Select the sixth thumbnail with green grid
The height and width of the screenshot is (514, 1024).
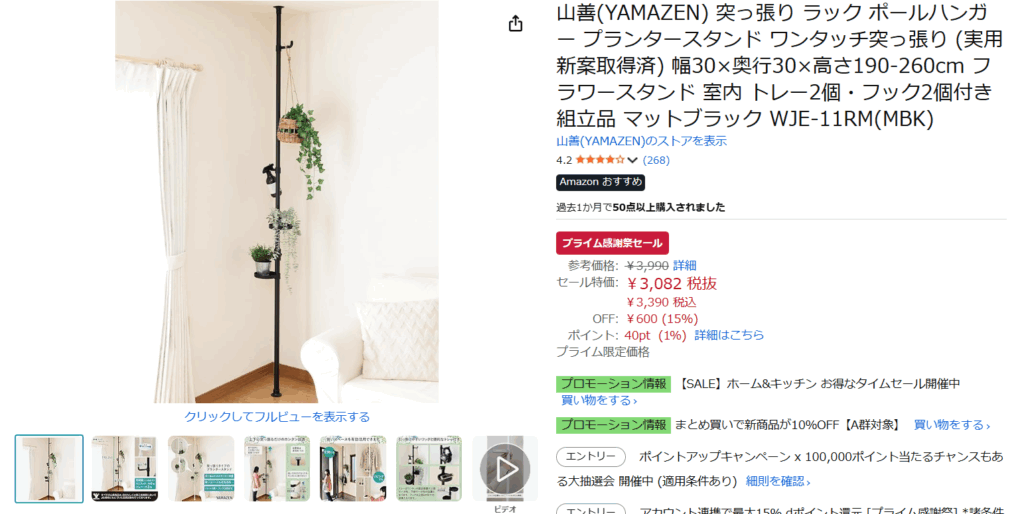pyautogui.click(x=429, y=468)
